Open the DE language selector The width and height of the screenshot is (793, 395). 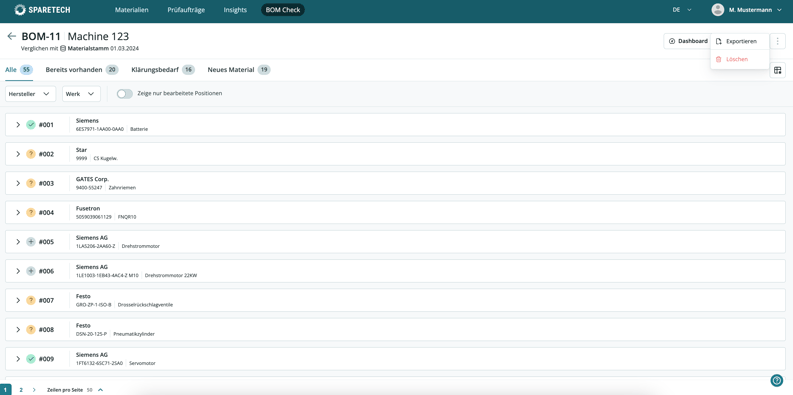pos(681,10)
